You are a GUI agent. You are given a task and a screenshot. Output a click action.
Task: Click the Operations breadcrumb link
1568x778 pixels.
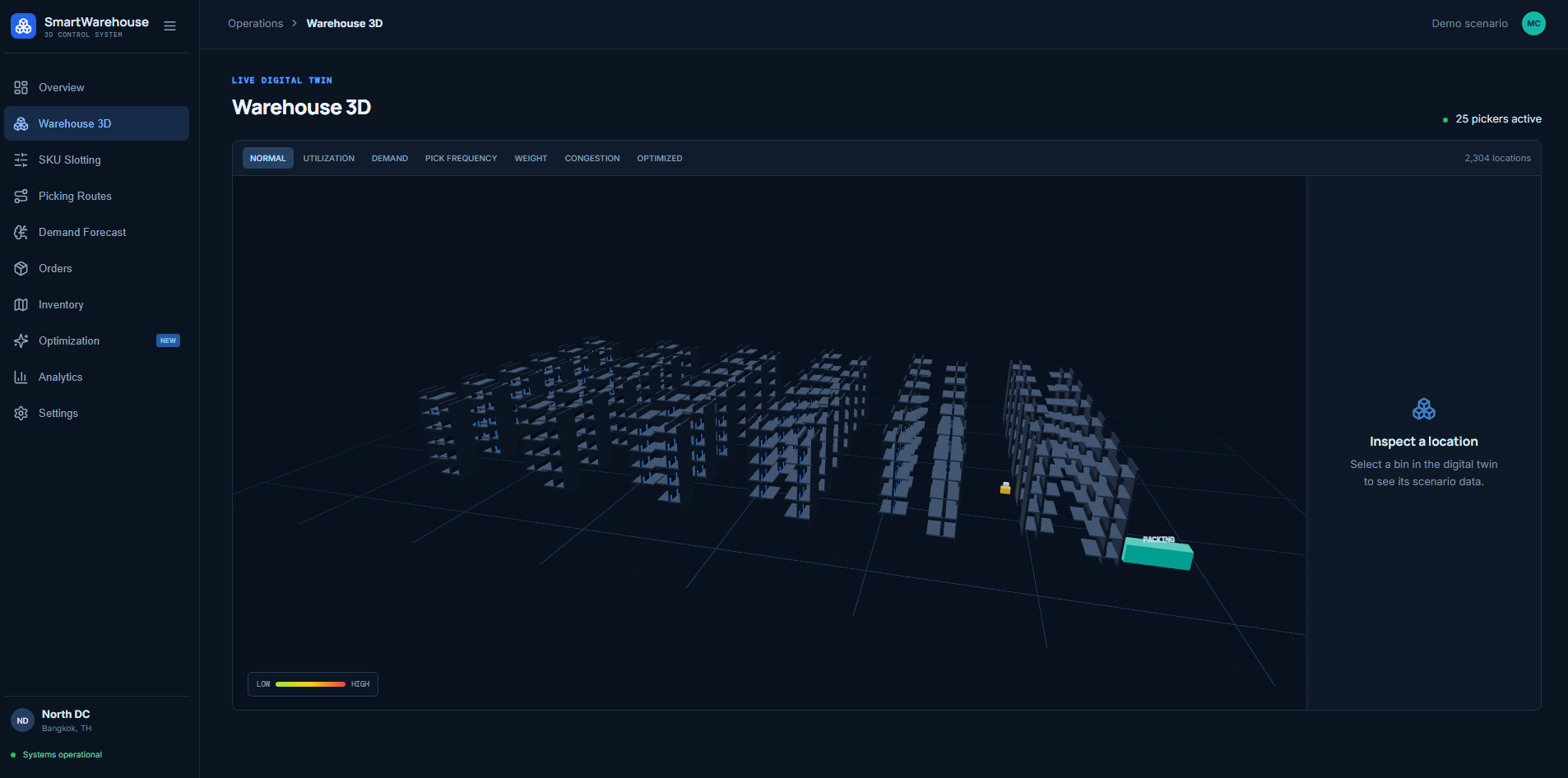256,24
